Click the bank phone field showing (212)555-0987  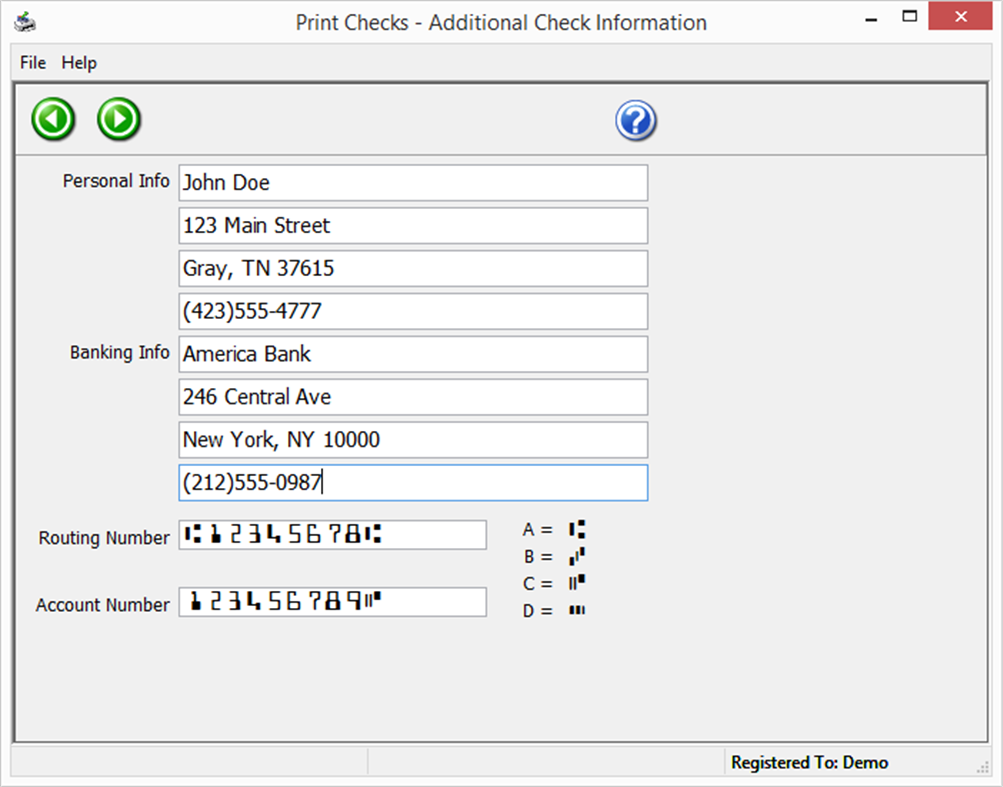[x=413, y=483]
